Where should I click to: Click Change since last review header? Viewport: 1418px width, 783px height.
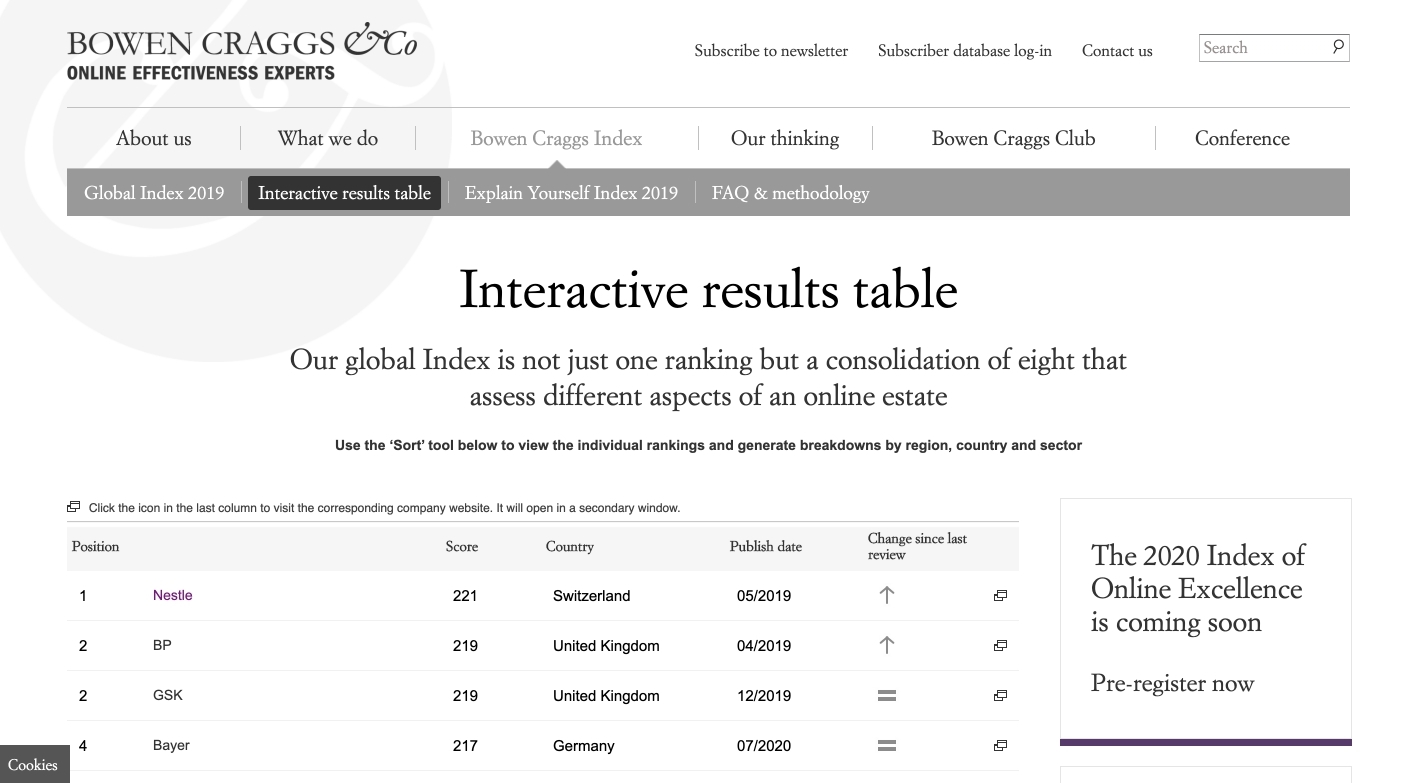[917, 546]
